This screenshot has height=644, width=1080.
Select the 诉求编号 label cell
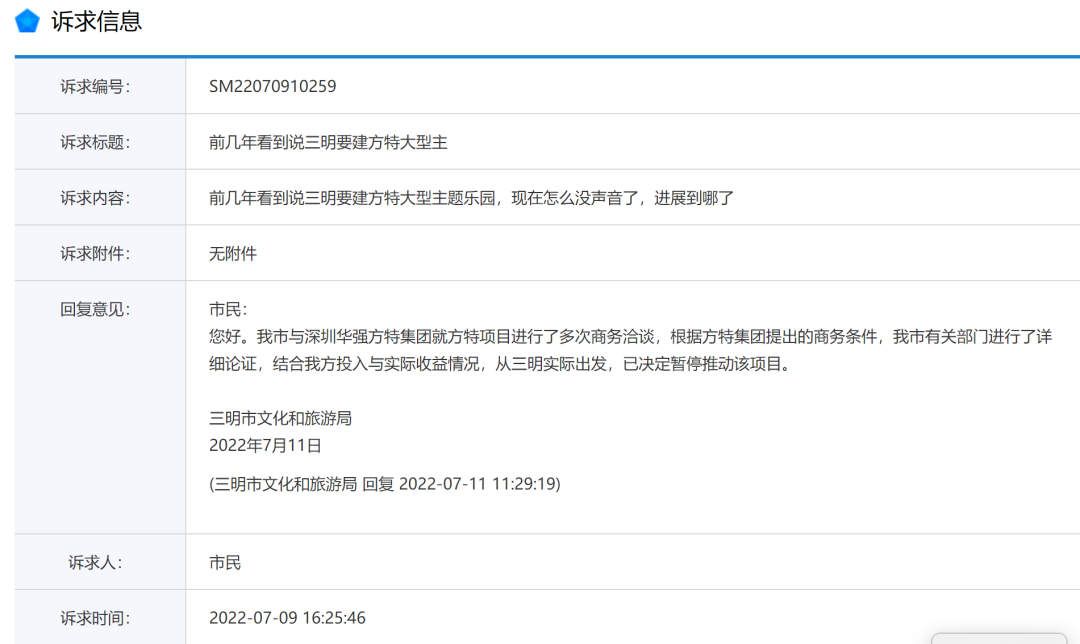pos(95,86)
